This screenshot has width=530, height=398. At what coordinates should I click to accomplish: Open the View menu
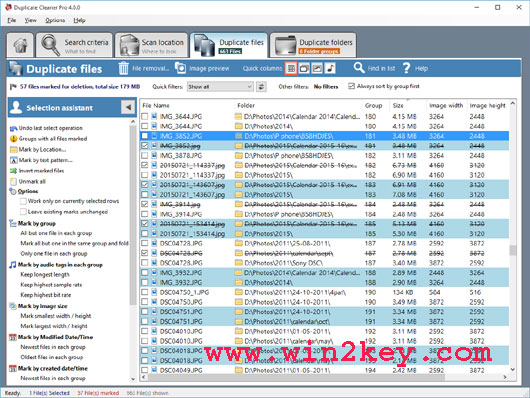coord(30,20)
